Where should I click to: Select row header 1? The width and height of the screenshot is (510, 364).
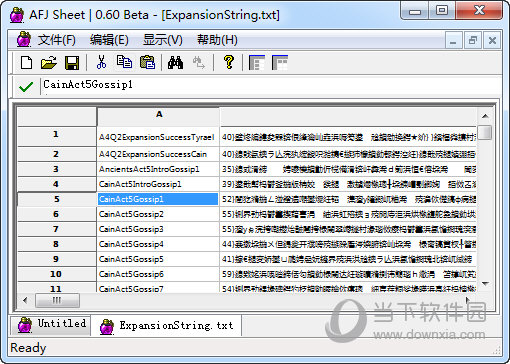[57, 136]
